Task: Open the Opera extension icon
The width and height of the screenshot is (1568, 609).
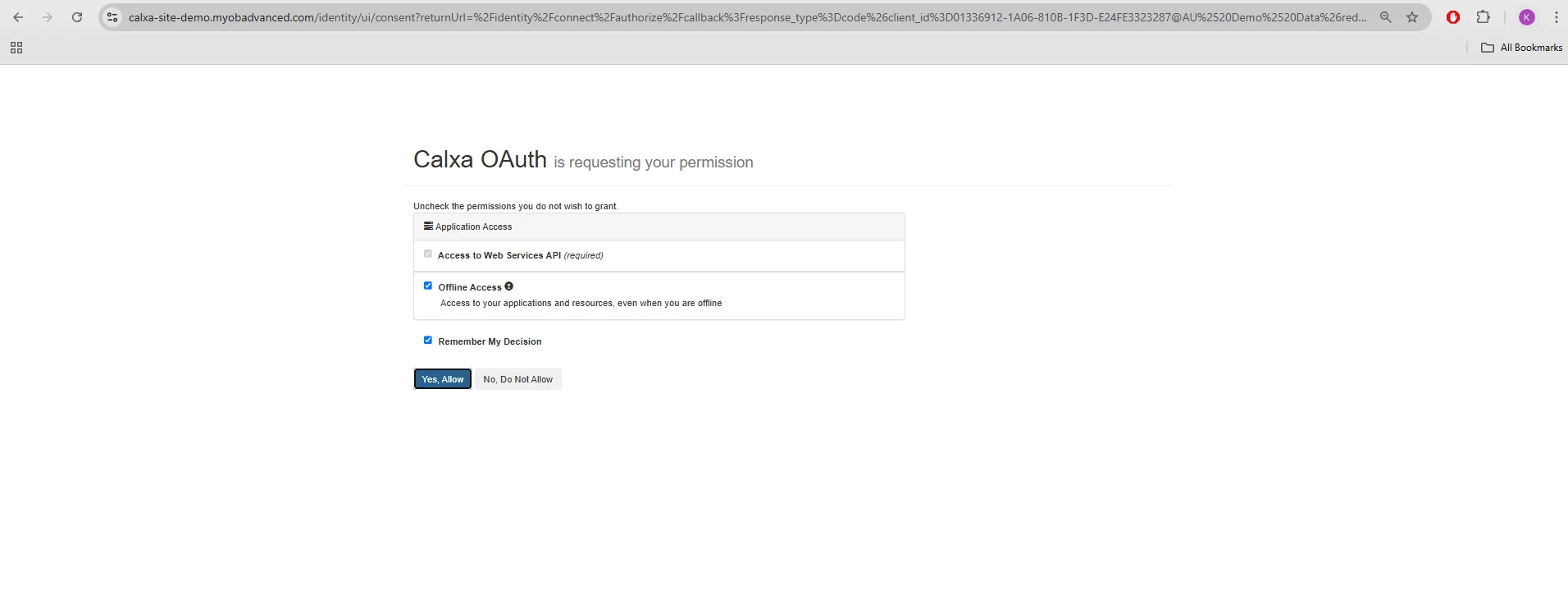Action: pos(1453,17)
